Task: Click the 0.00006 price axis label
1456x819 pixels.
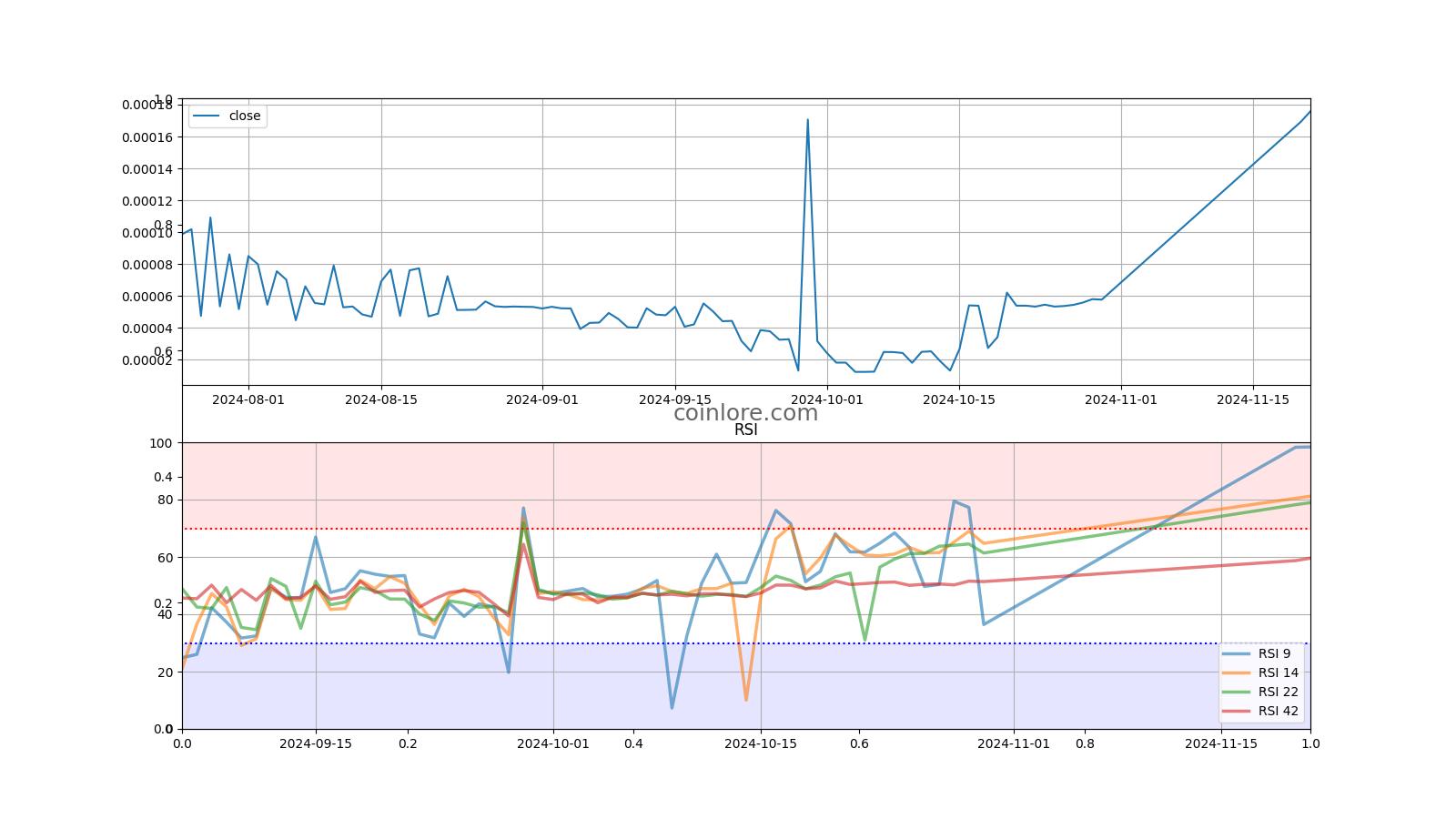Action: click(x=147, y=297)
